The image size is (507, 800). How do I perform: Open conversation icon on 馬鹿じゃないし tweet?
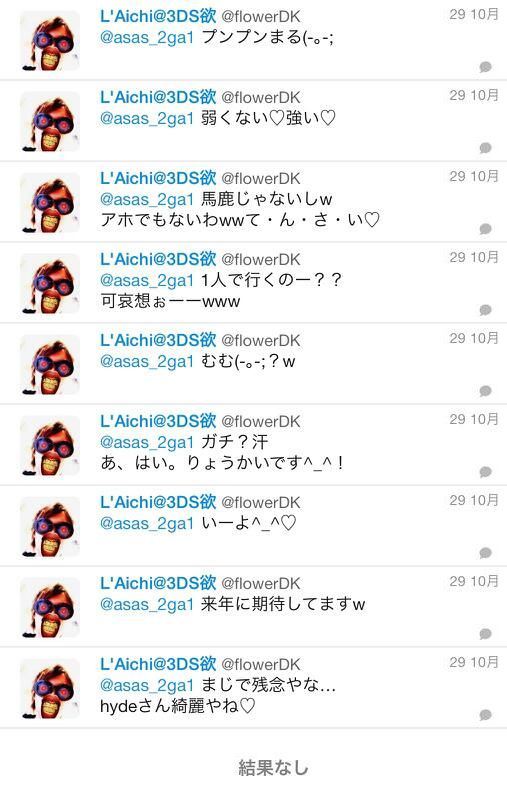(x=486, y=229)
